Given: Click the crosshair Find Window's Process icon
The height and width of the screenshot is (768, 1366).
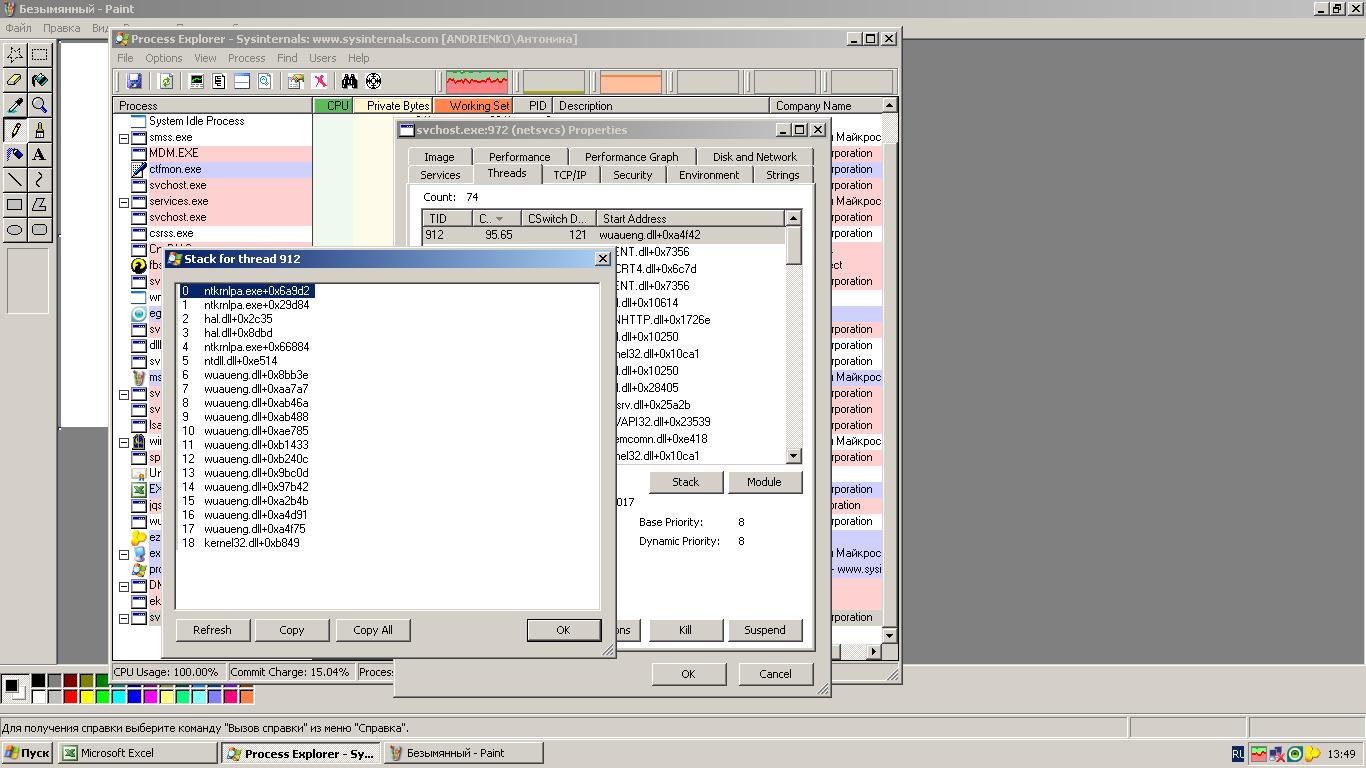Looking at the screenshot, I should click(x=373, y=82).
